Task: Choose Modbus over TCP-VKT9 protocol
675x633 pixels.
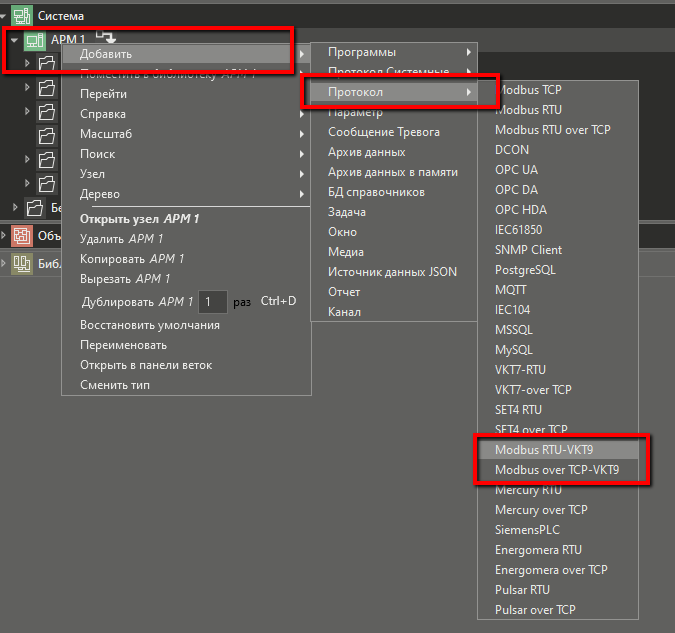Action: click(556, 470)
